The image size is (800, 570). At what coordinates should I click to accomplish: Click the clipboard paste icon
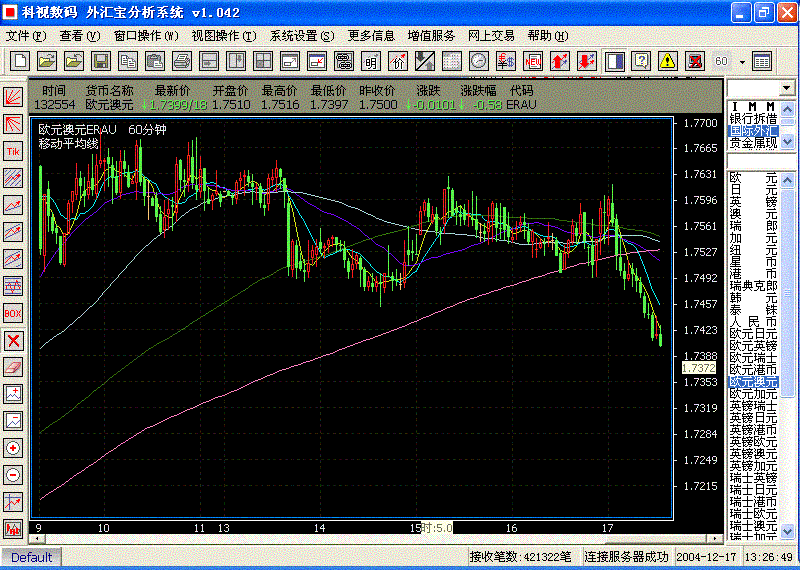coord(155,61)
